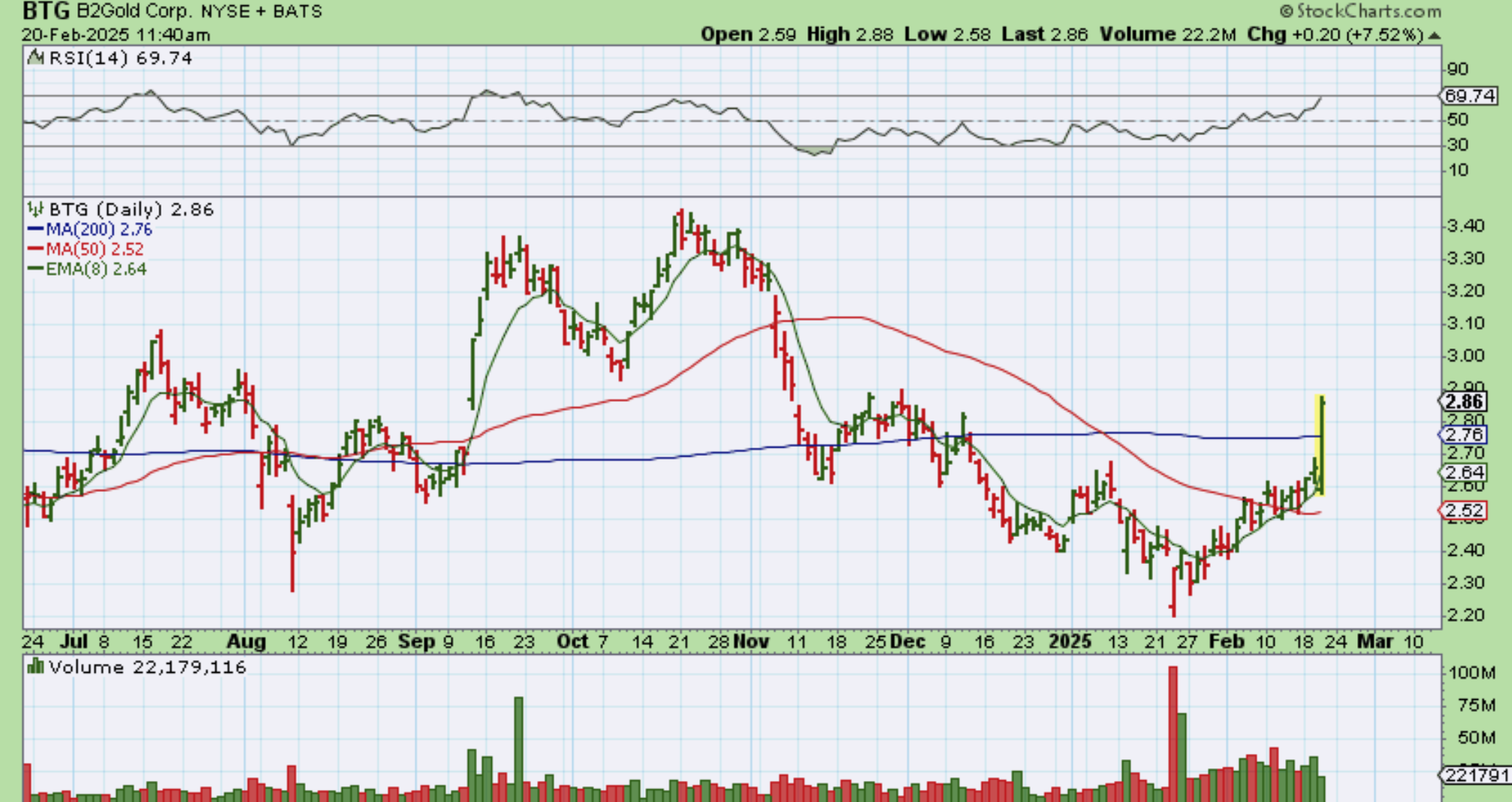Click the boxed 69.74 RSI value tag
The height and width of the screenshot is (802, 1512).
tap(1468, 96)
